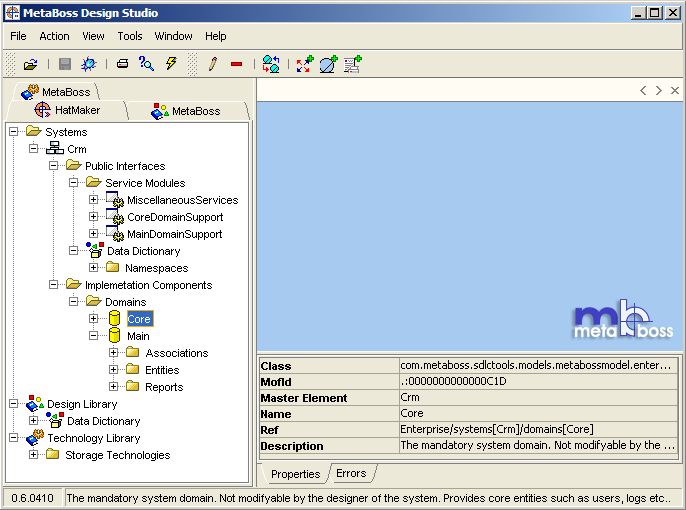Image resolution: width=686 pixels, height=510 pixels.
Task: Click the 0.6.0410 version in status bar
Action: 32,498
